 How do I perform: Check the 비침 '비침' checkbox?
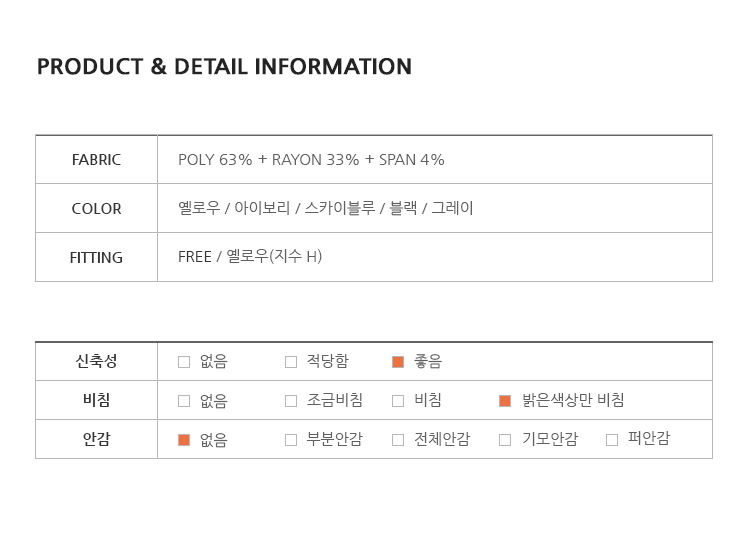click(x=398, y=401)
